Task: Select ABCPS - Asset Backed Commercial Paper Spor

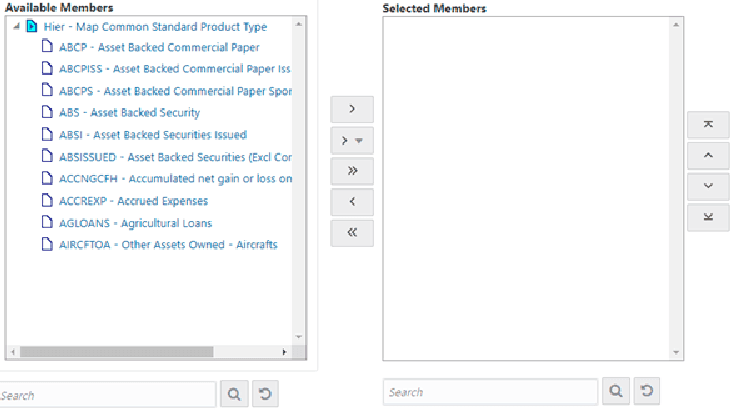Action: (175, 91)
